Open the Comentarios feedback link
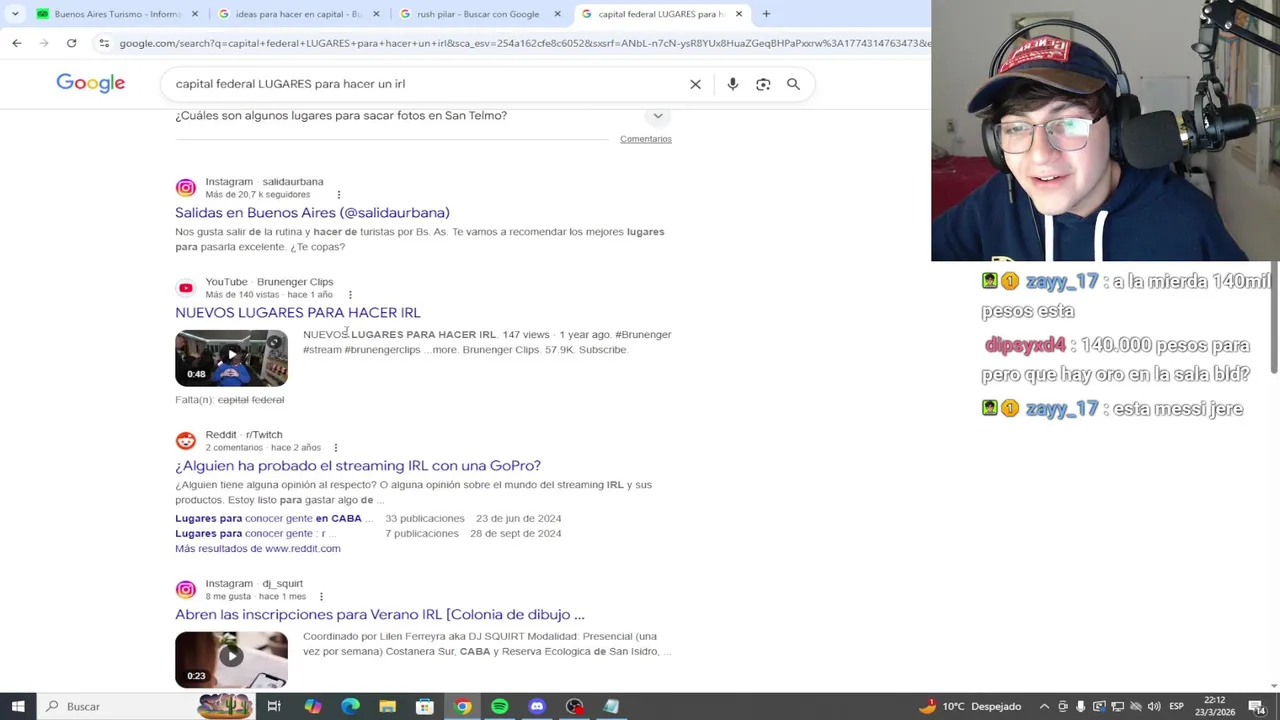The image size is (1280, 720). 645,139
